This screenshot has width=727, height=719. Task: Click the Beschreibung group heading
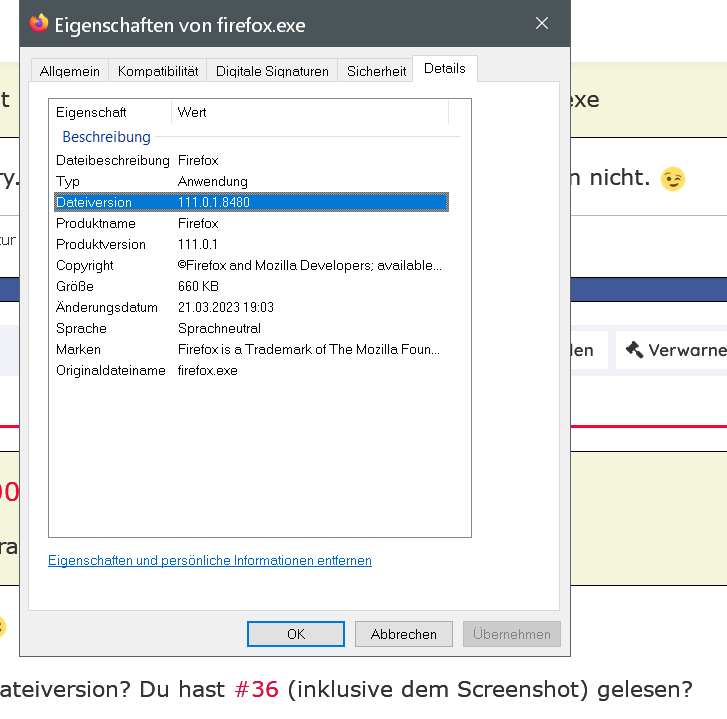point(106,137)
